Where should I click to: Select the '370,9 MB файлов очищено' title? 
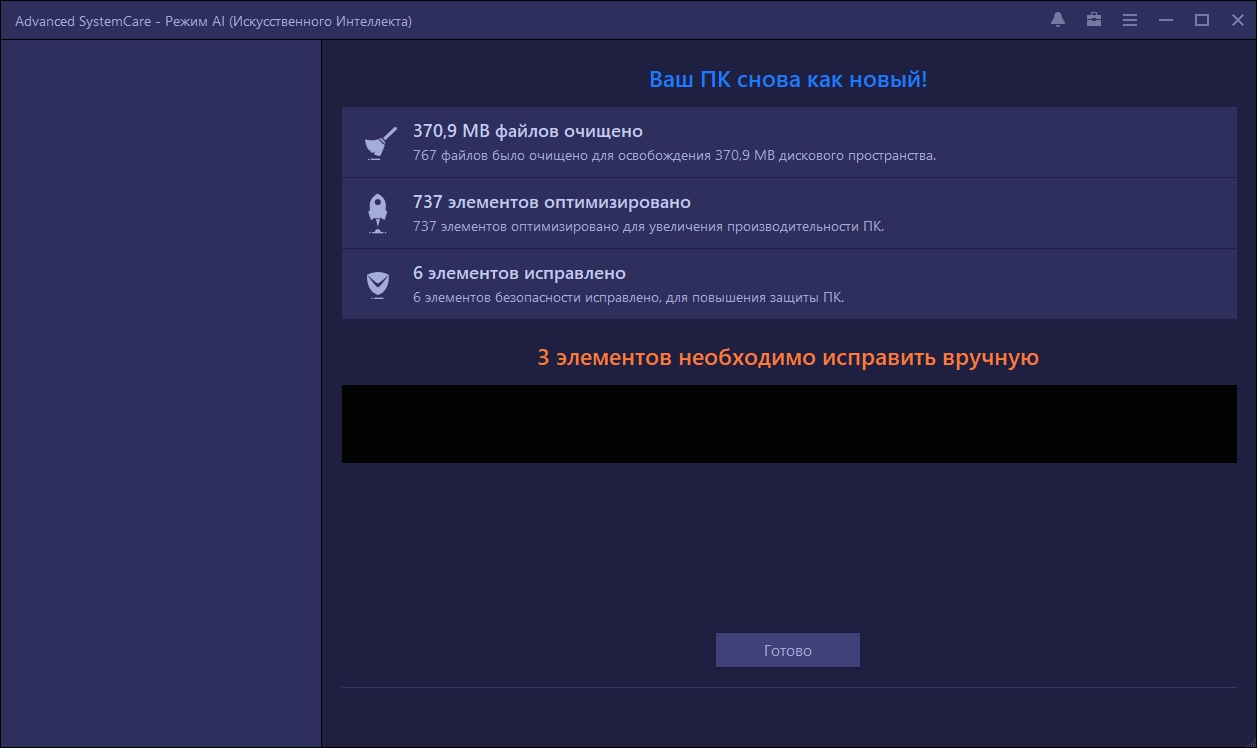[527, 131]
